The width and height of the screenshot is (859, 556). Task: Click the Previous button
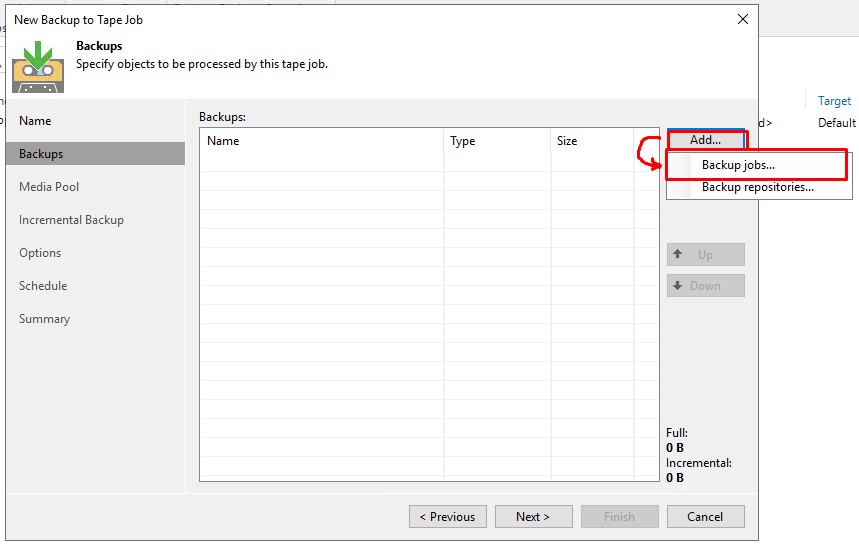[x=447, y=517]
